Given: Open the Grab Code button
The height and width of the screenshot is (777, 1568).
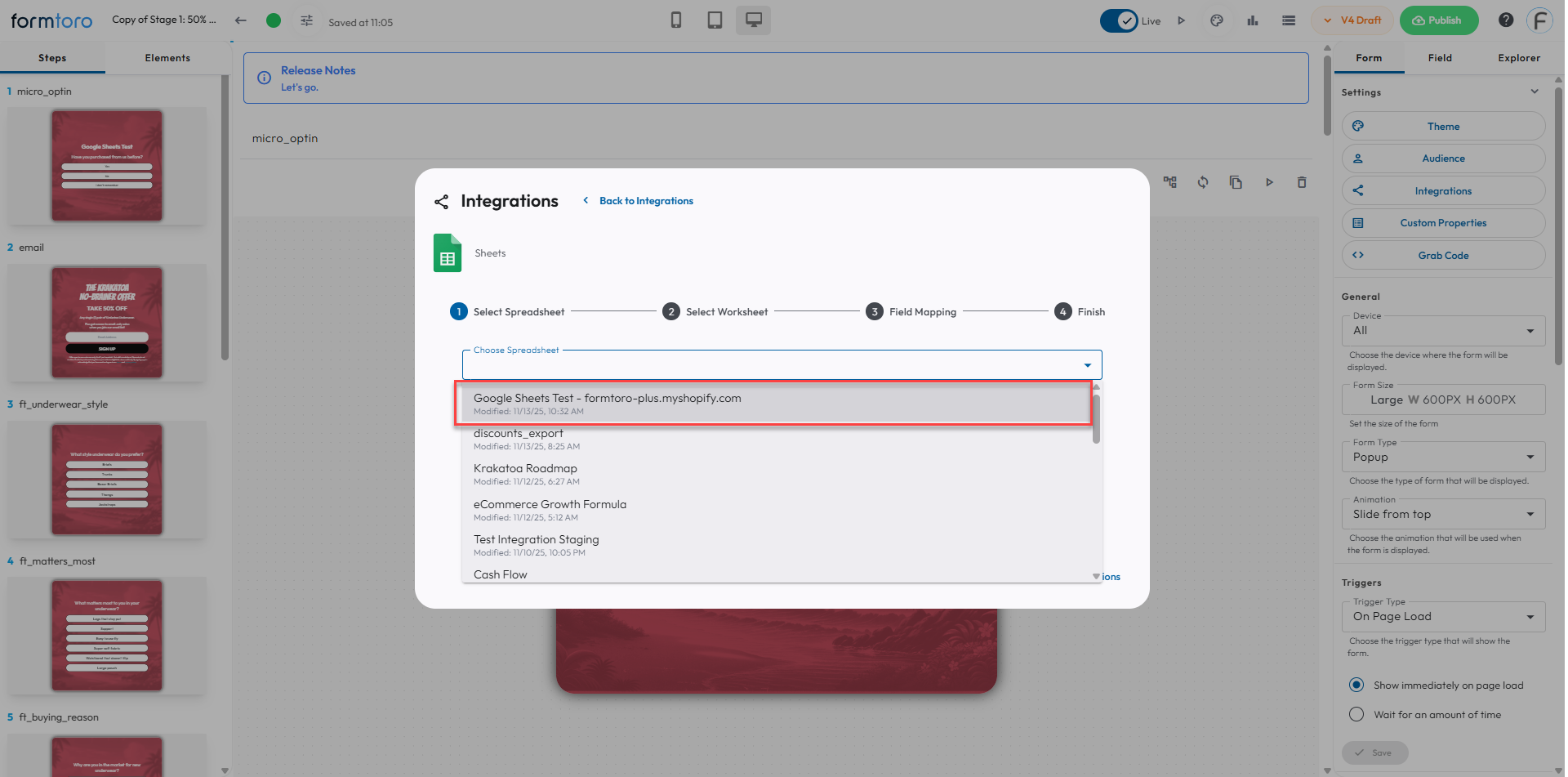Looking at the screenshot, I should tap(1443, 256).
